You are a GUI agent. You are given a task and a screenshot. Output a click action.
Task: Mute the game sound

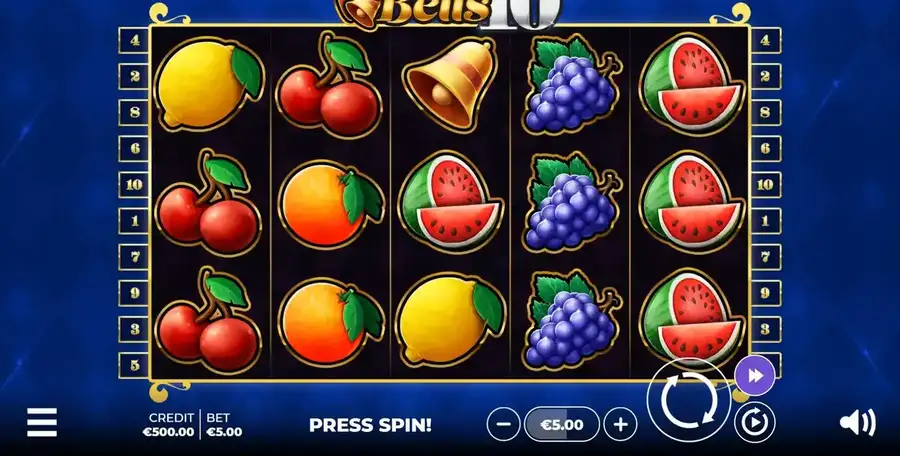pyautogui.click(x=858, y=423)
